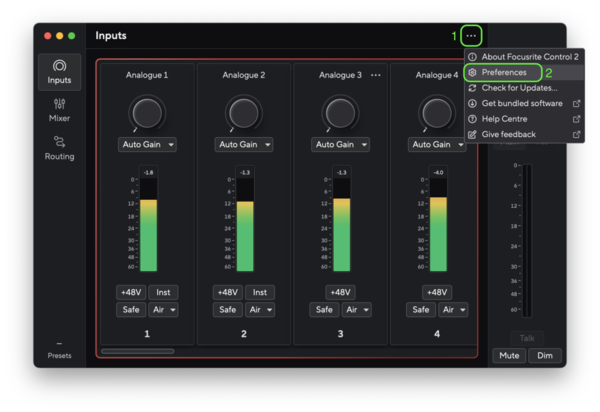Open the Mixer panel icon
The height and width of the screenshot is (412, 600).
coord(59,109)
